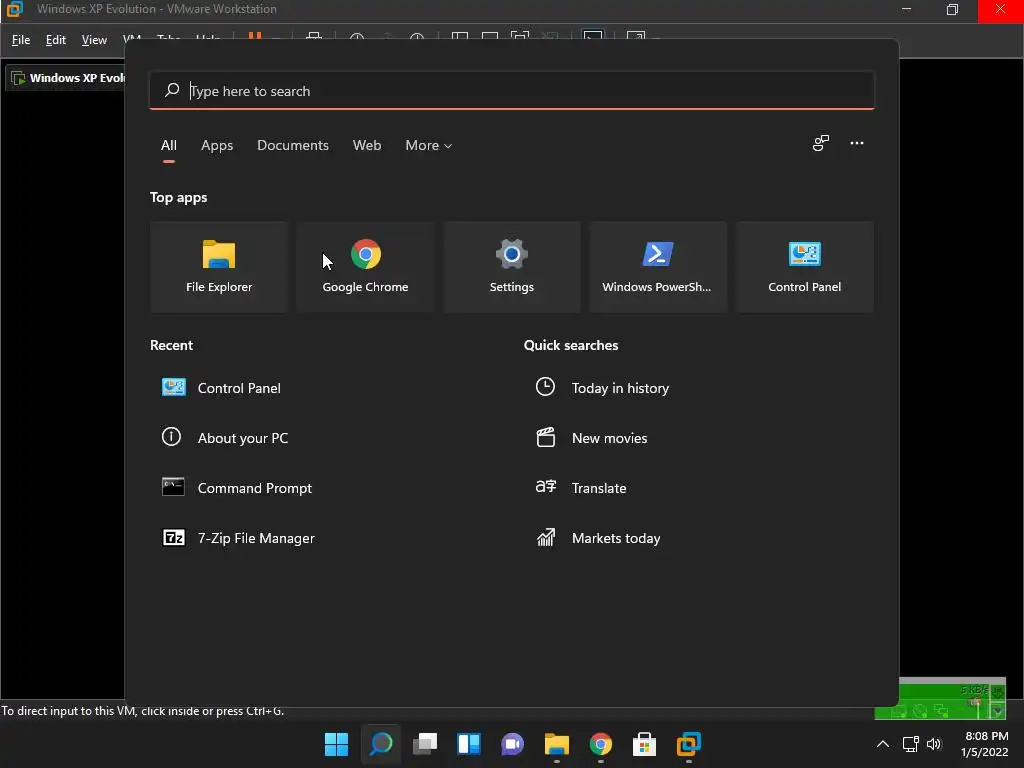Open the three-dots search options menu
This screenshot has height=768, width=1024.
[x=857, y=143]
